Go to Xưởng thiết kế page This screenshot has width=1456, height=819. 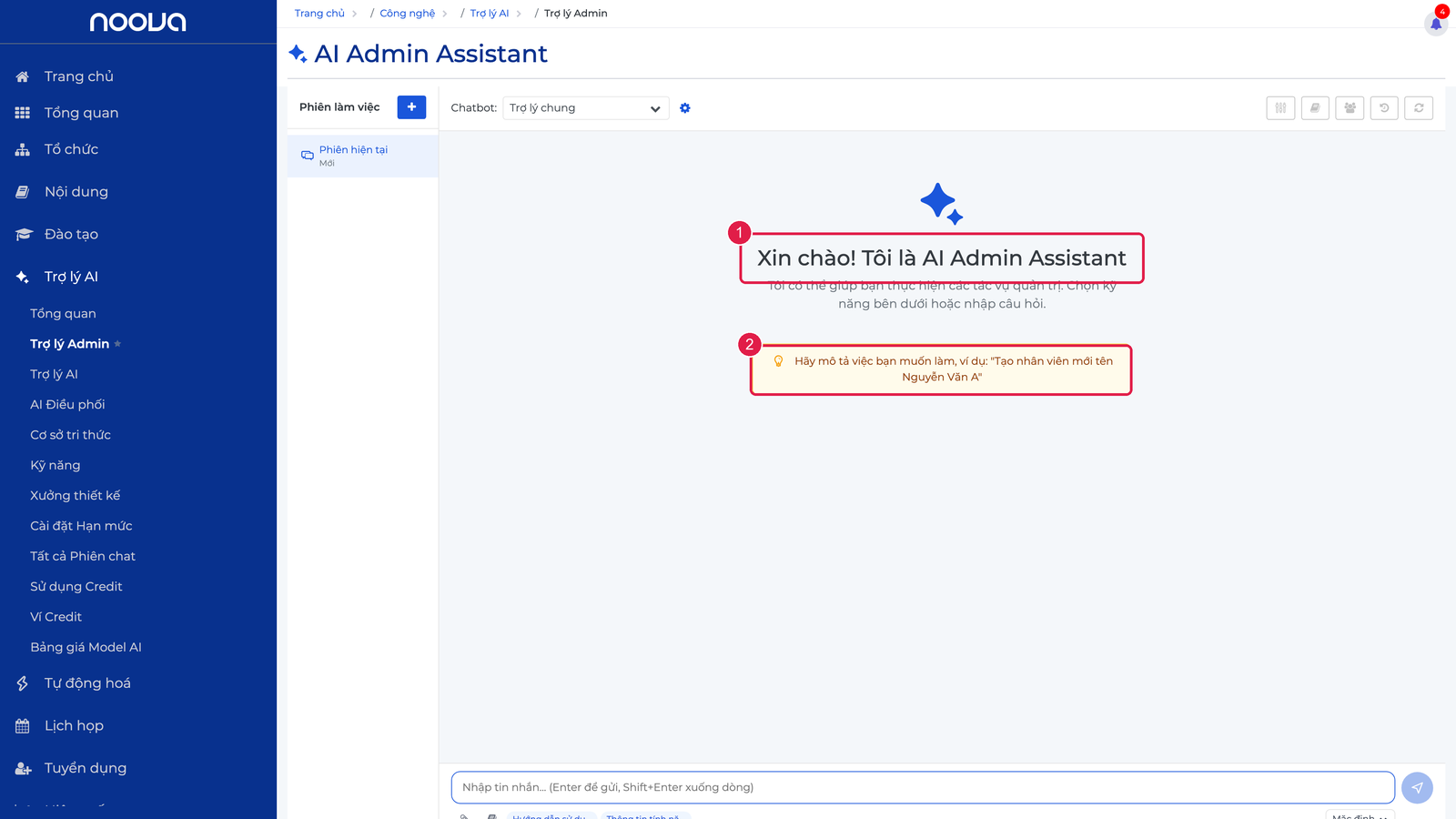pyautogui.click(x=76, y=496)
